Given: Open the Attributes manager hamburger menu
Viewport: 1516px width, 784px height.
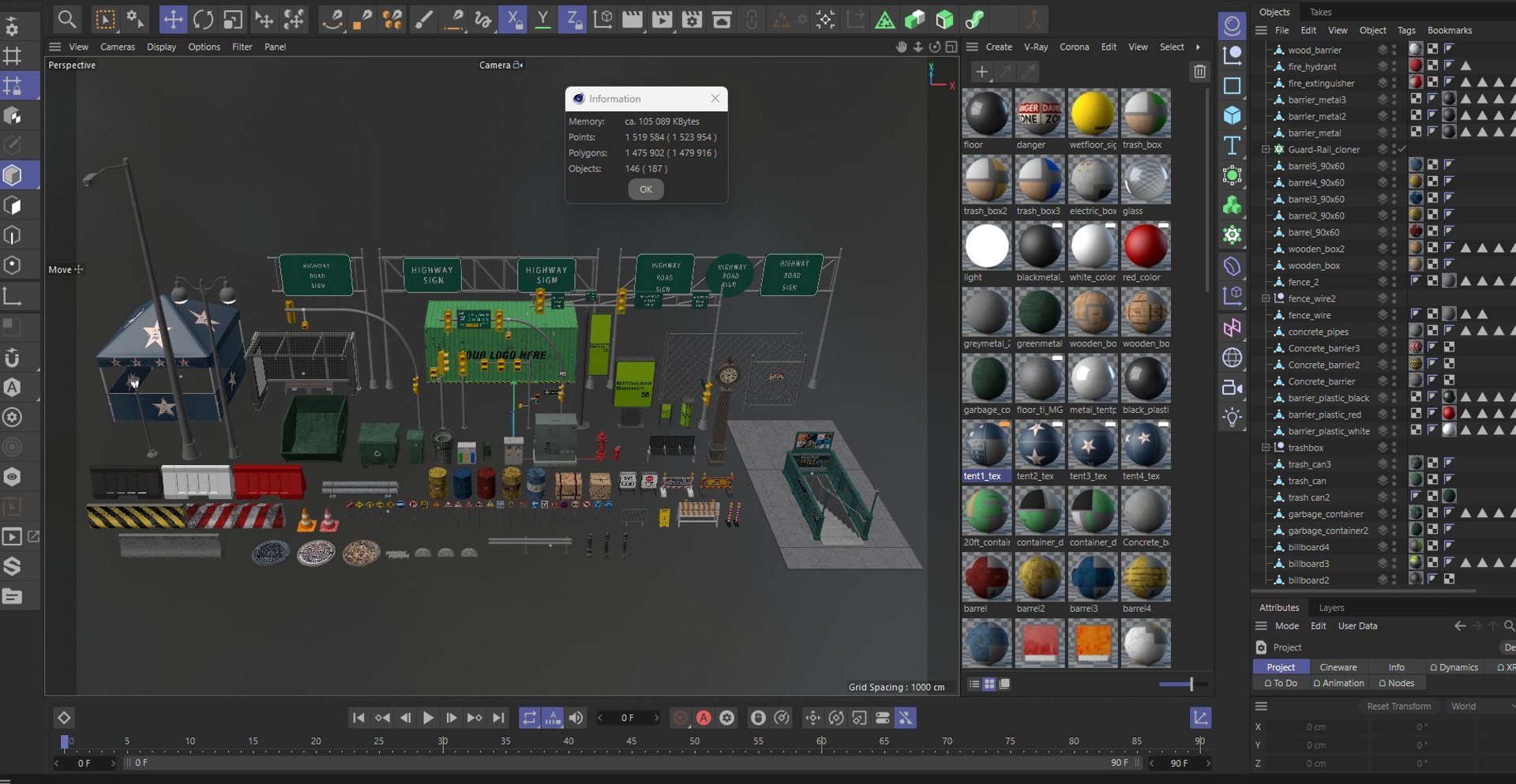Looking at the screenshot, I should coord(1261,626).
